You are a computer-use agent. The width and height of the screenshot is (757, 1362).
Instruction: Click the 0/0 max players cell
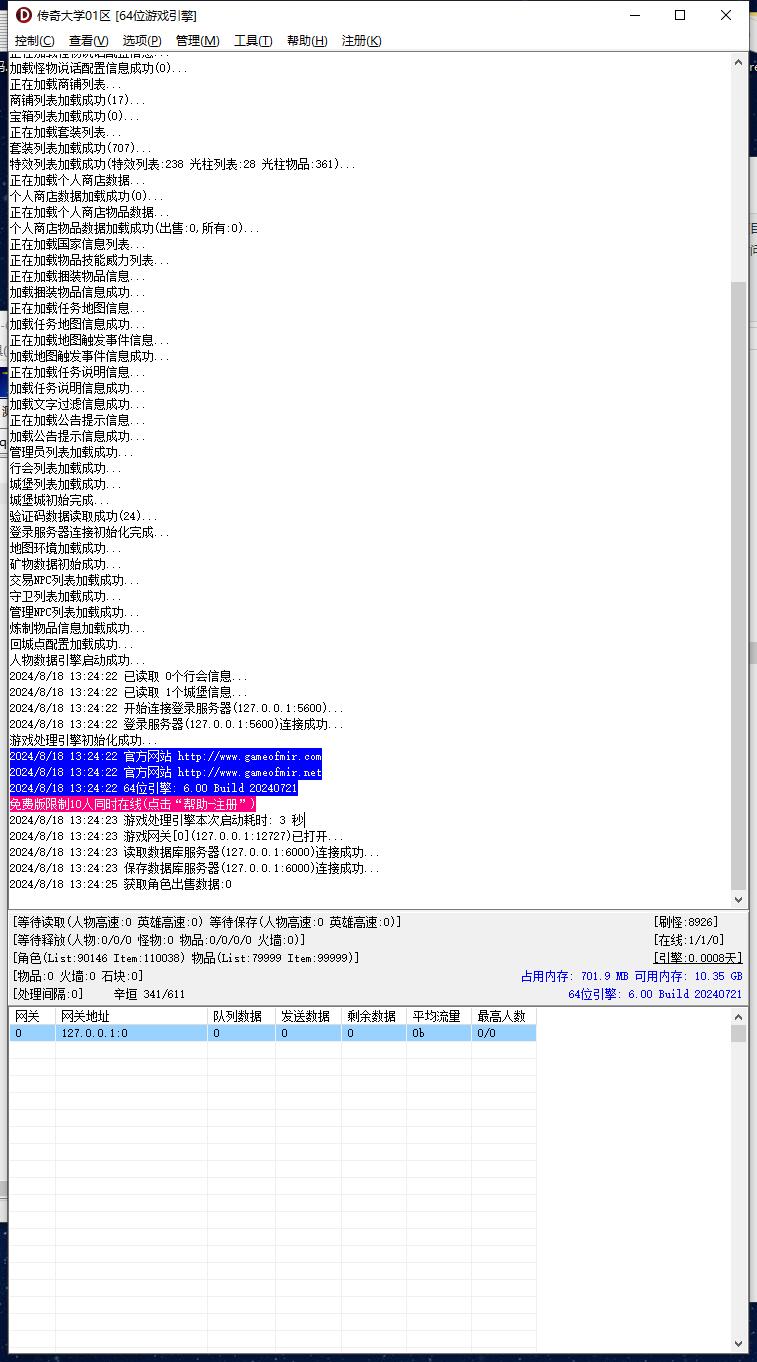[x=503, y=1033]
